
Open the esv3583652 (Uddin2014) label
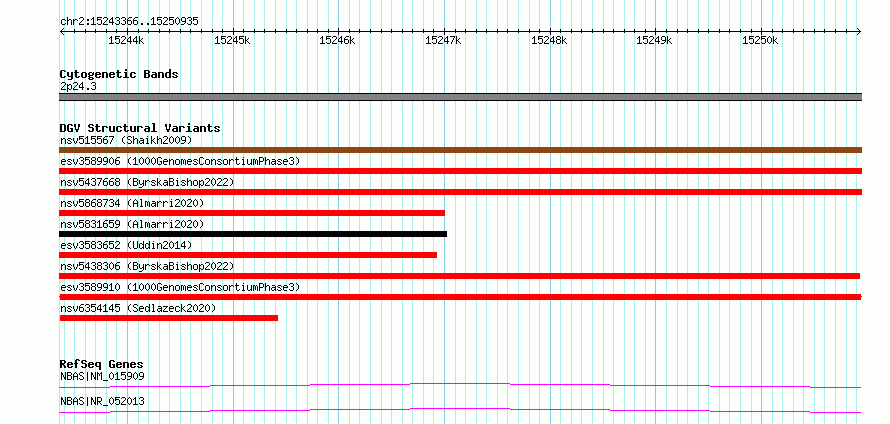[126, 245]
